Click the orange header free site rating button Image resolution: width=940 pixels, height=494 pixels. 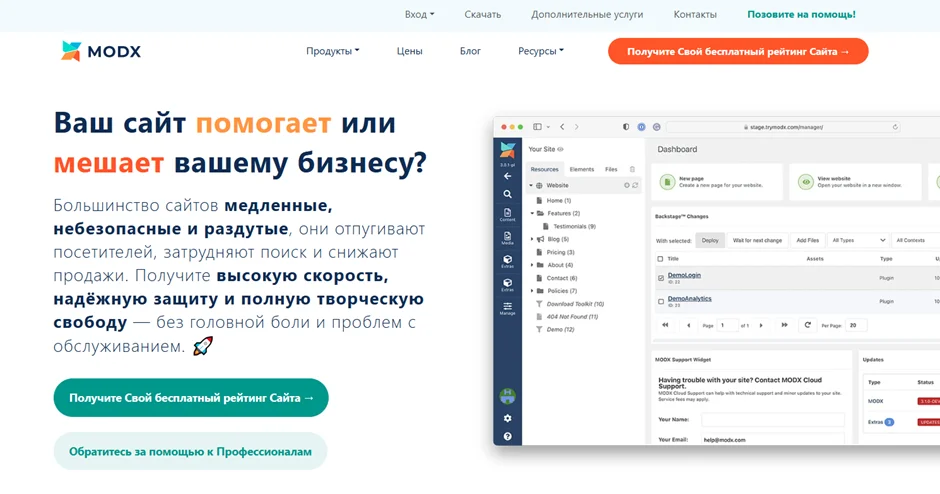[x=738, y=52]
